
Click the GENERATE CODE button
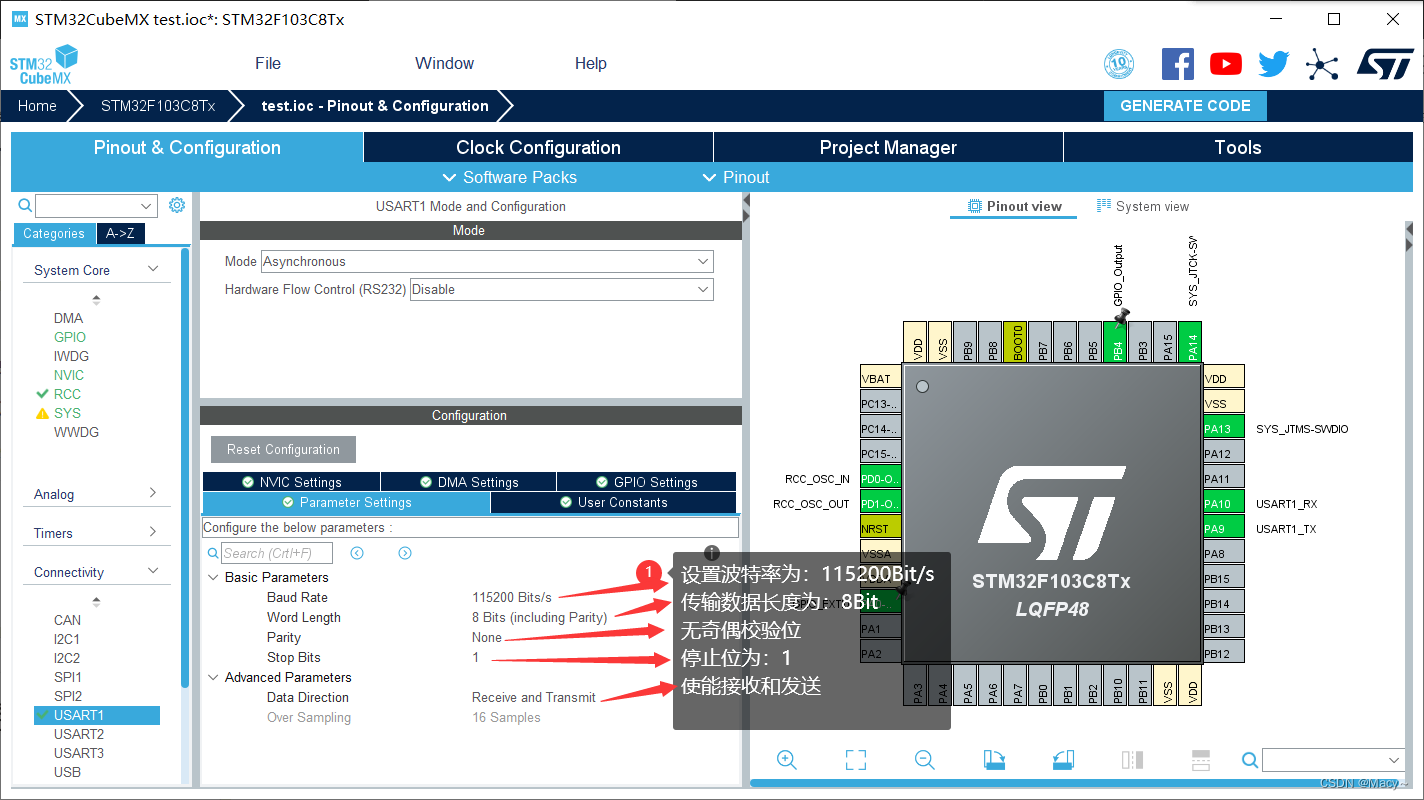click(x=1185, y=106)
